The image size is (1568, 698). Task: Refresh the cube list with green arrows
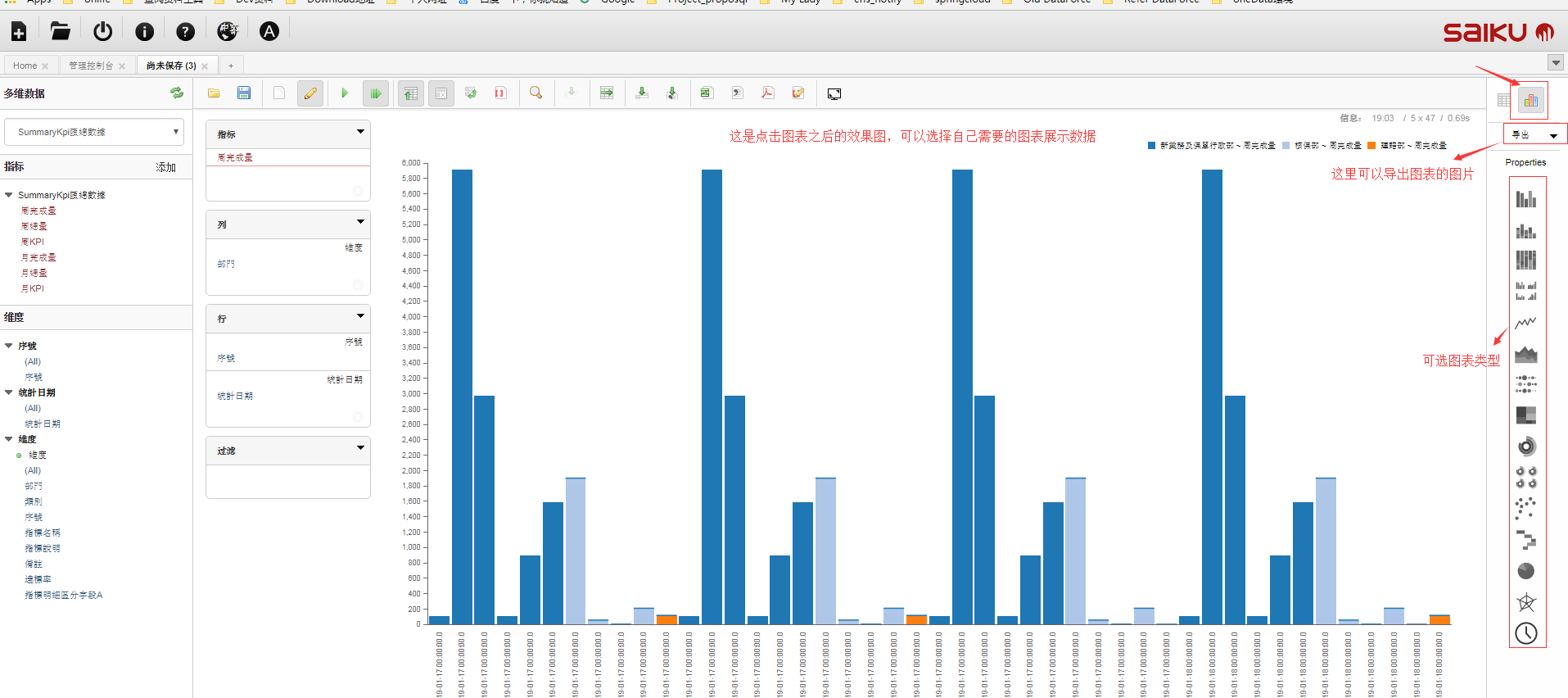(x=177, y=93)
